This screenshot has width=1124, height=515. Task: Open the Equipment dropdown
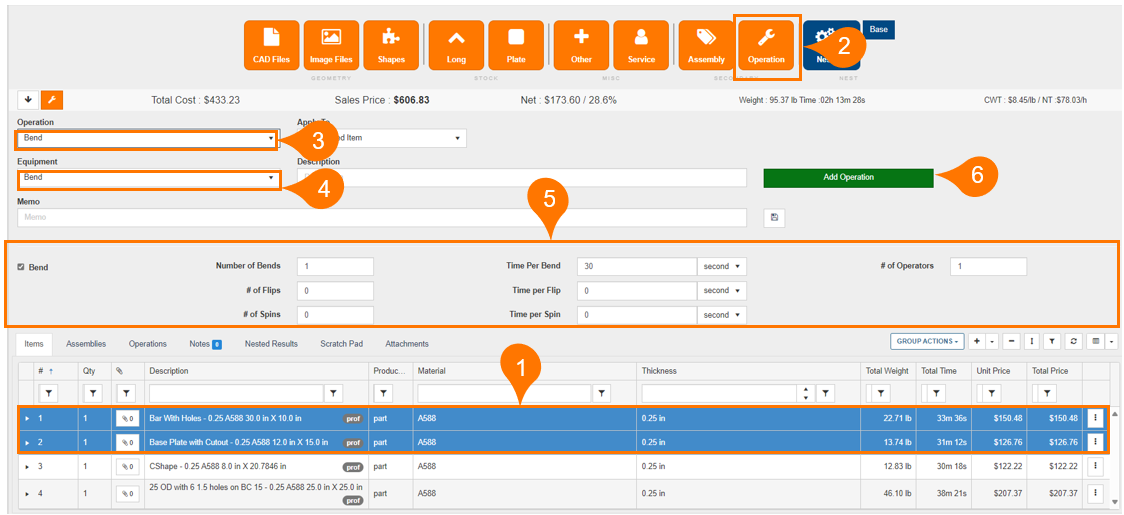149,178
